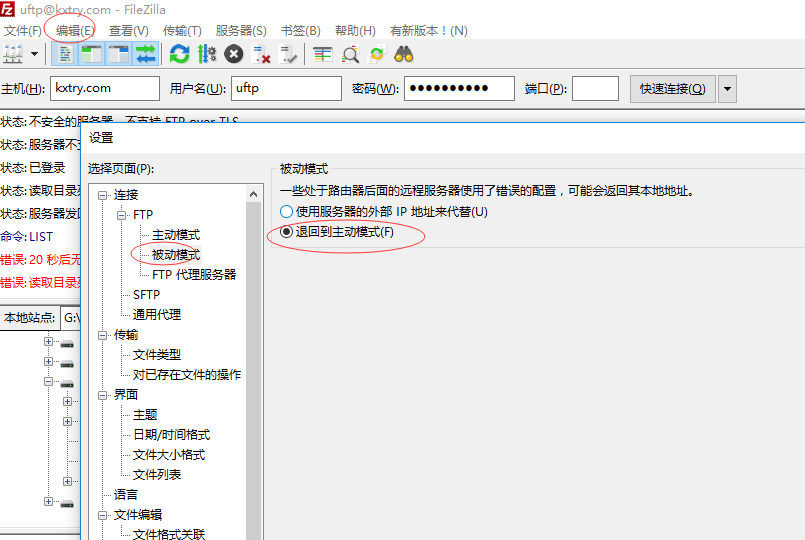Image resolution: width=805 pixels, height=540 pixels.
Task: Open quick connect history dropdown
Action: pyautogui.click(x=727, y=89)
